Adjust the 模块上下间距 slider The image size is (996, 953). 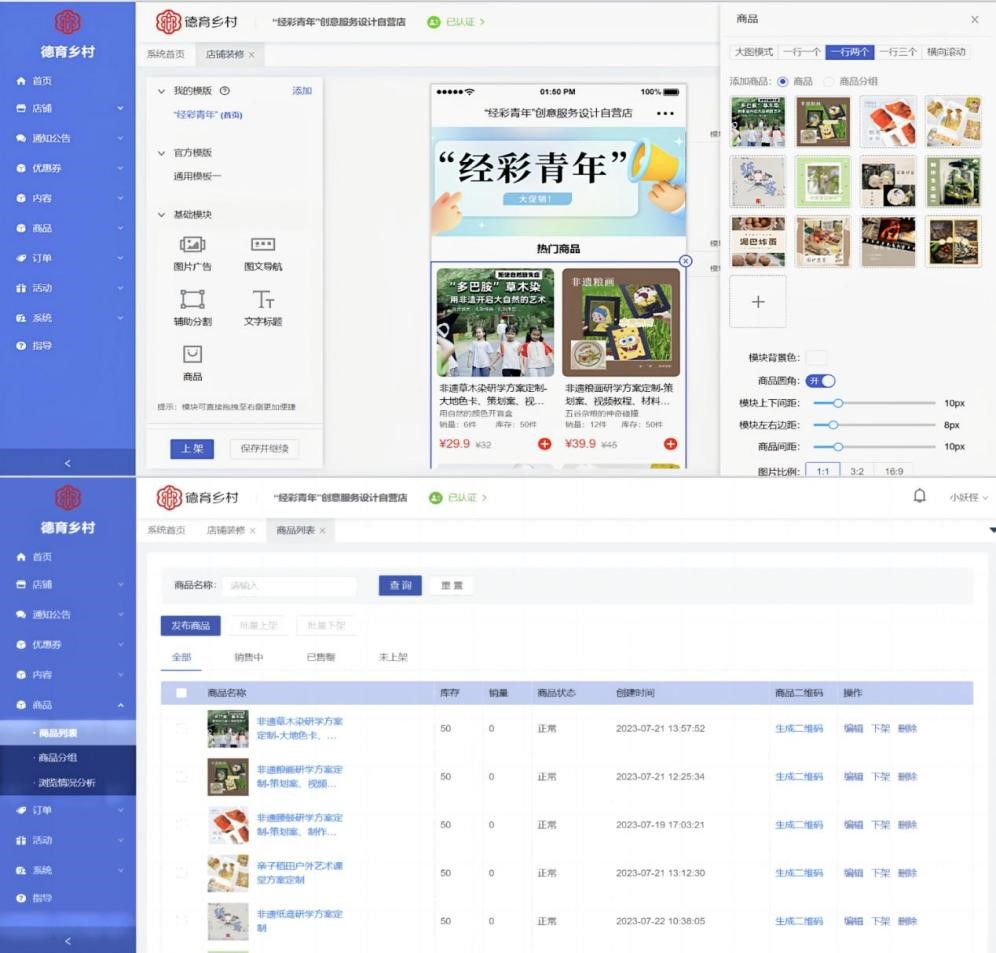(838, 403)
